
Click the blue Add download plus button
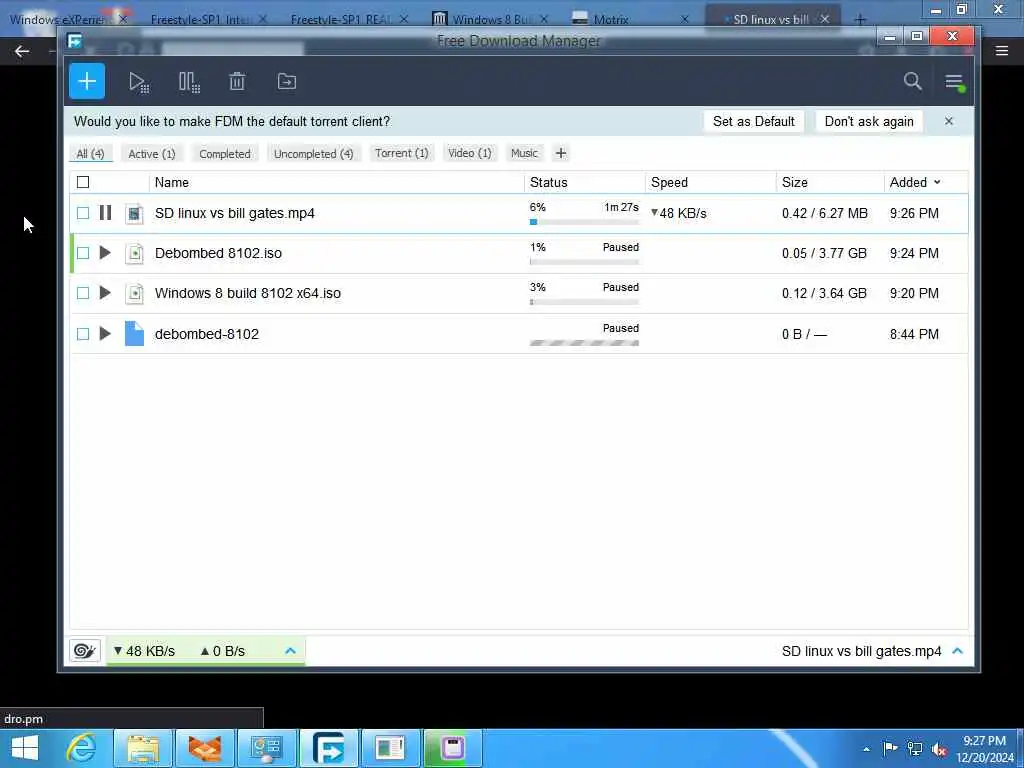[x=87, y=82]
